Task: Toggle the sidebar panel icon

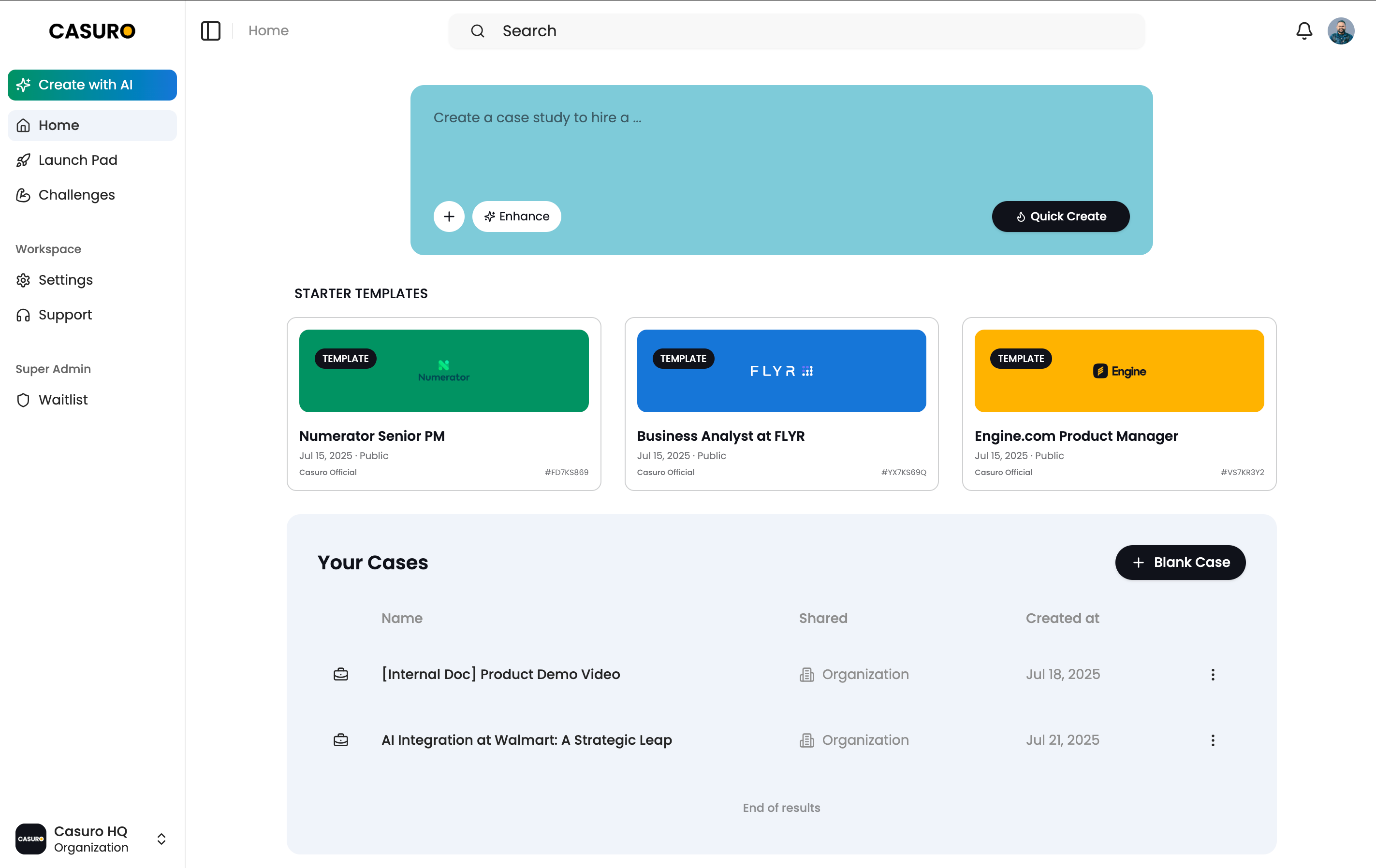Action: (210, 31)
